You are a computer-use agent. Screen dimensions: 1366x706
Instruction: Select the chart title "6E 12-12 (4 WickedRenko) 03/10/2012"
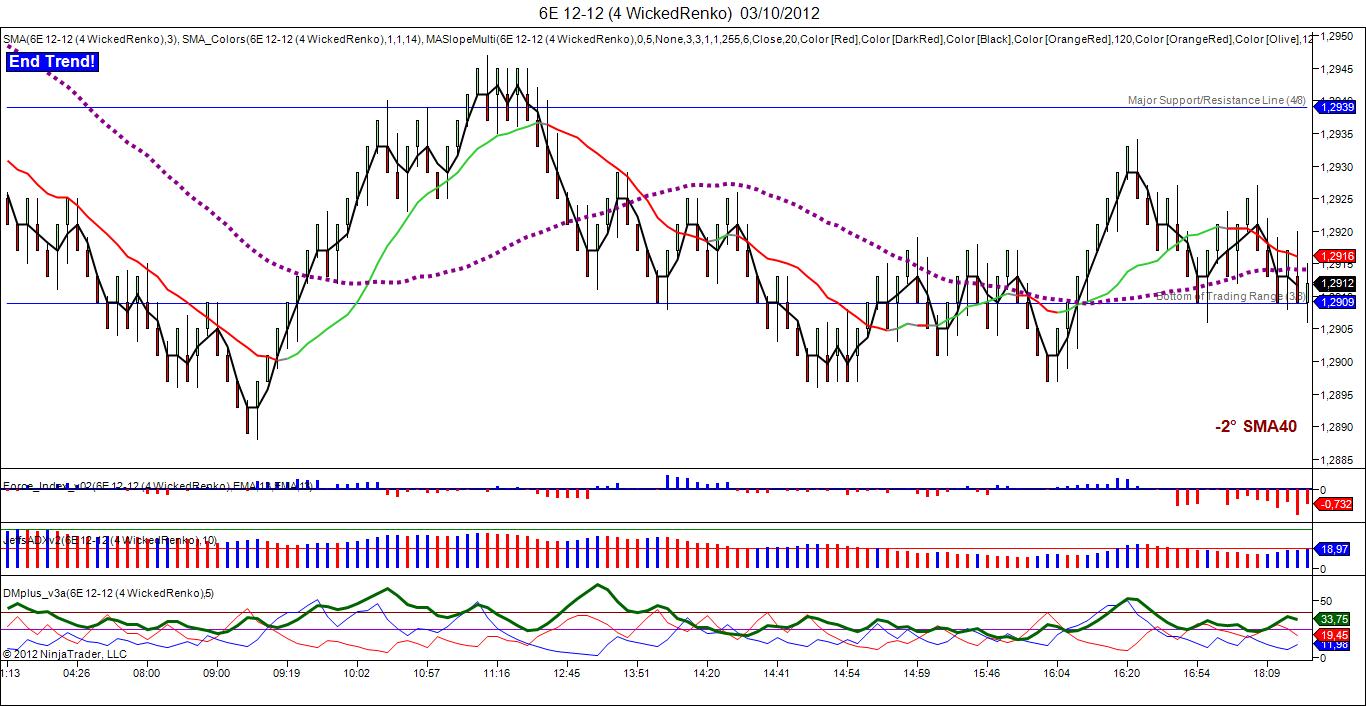click(679, 13)
